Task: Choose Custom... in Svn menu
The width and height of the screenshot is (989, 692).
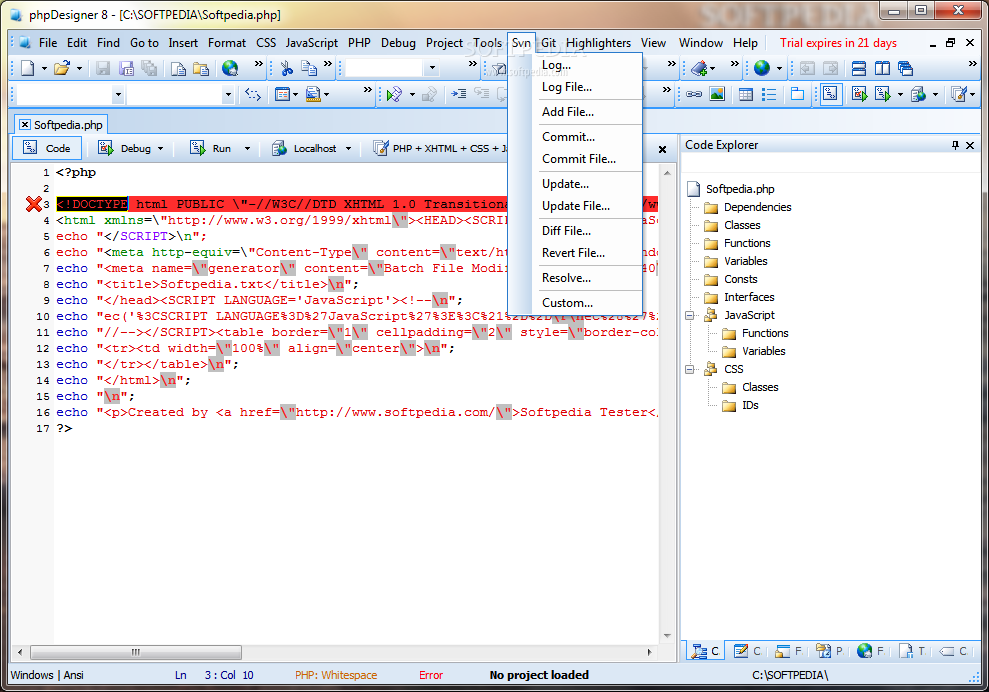Action: 567,303
